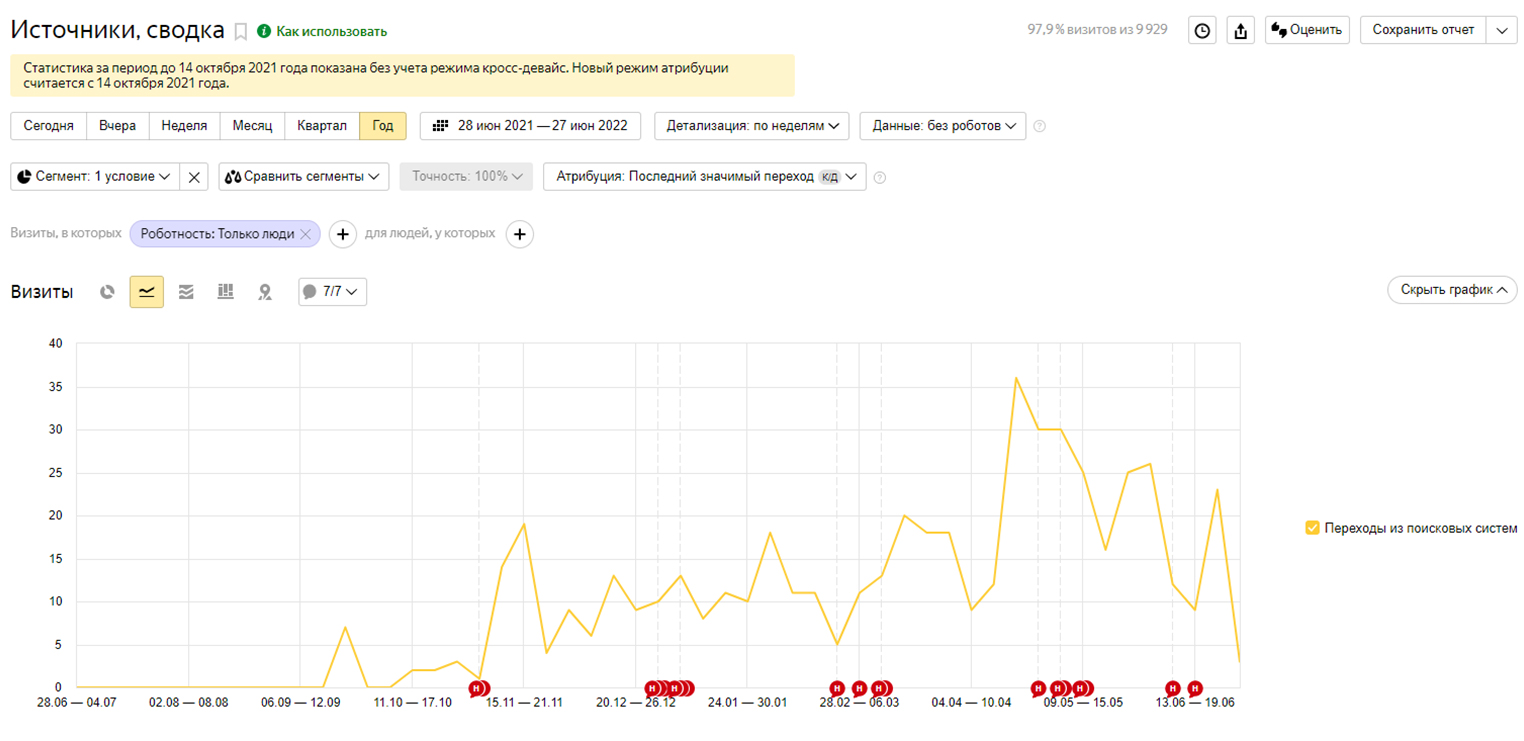The height and width of the screenshot is (741, 1524).
Task: Select the line chart view icon
Action: pyautogui.click(x=147, y=292)
